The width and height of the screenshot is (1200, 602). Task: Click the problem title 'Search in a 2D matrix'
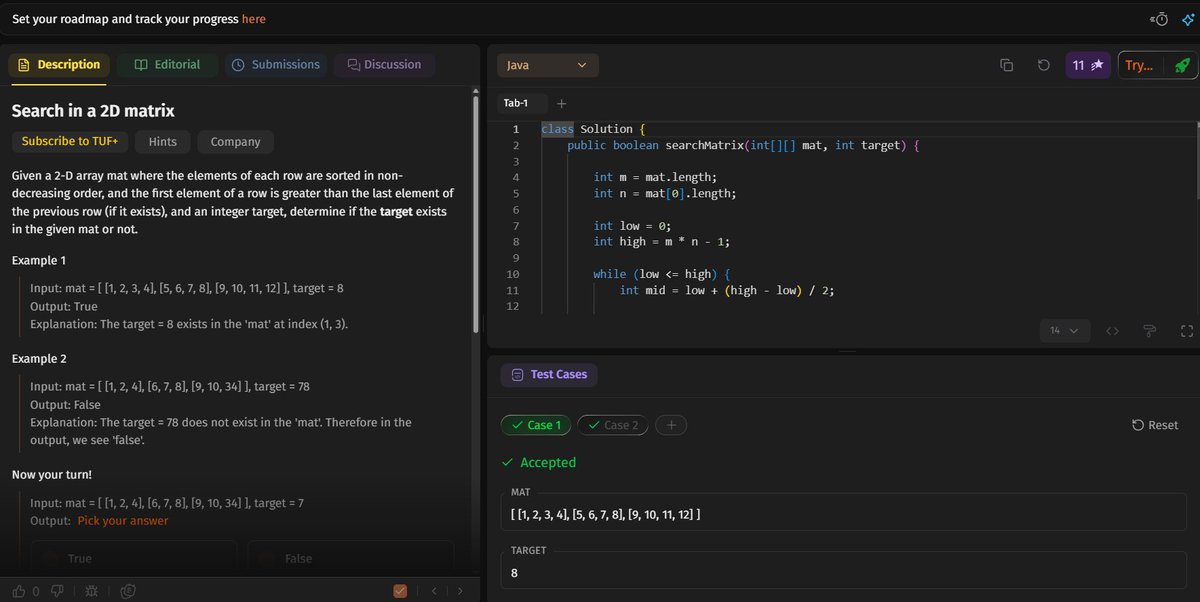93,111
